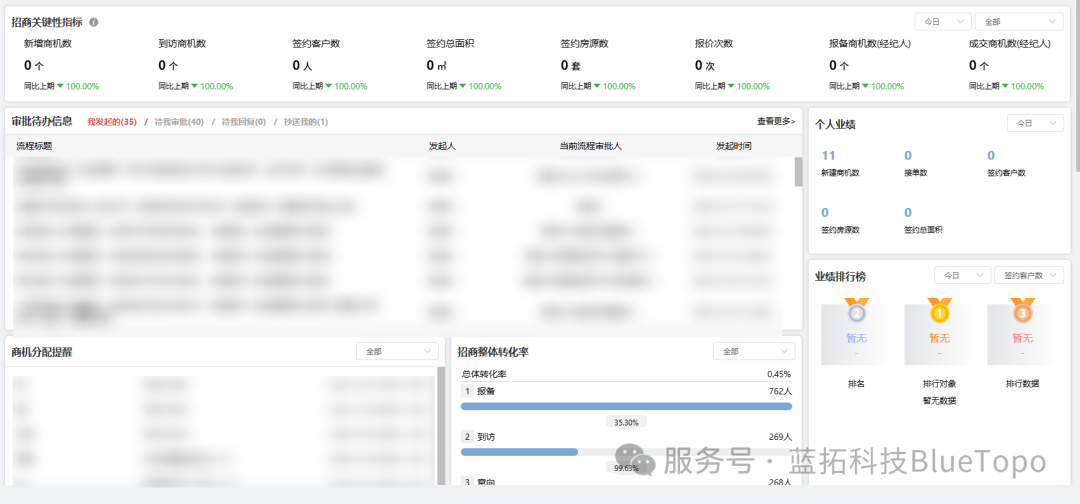The image size is (1080, 504).
Task: Click the gold first-place medal icon
Action: [939, 311]
